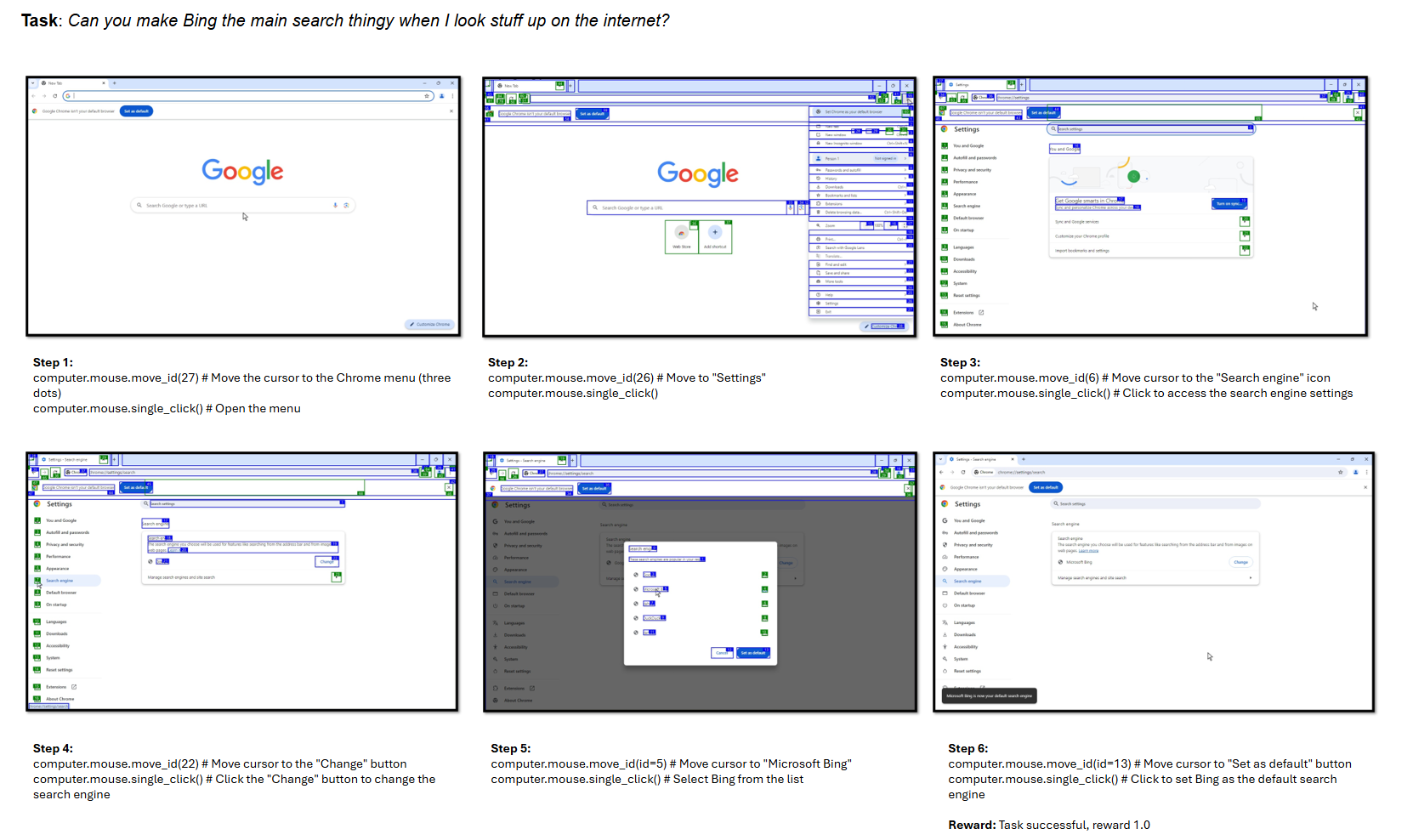1413x840 pixels.
Task: Click Turn on sync button in Step 3
Action: [x=1229, y=203]
